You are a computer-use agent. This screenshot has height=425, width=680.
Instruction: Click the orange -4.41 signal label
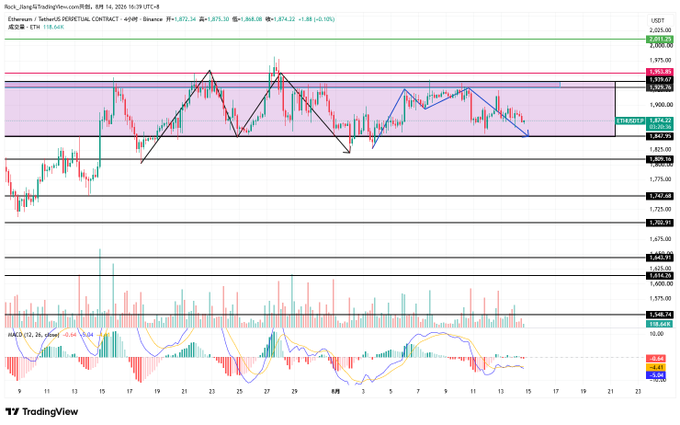(656, 367)
